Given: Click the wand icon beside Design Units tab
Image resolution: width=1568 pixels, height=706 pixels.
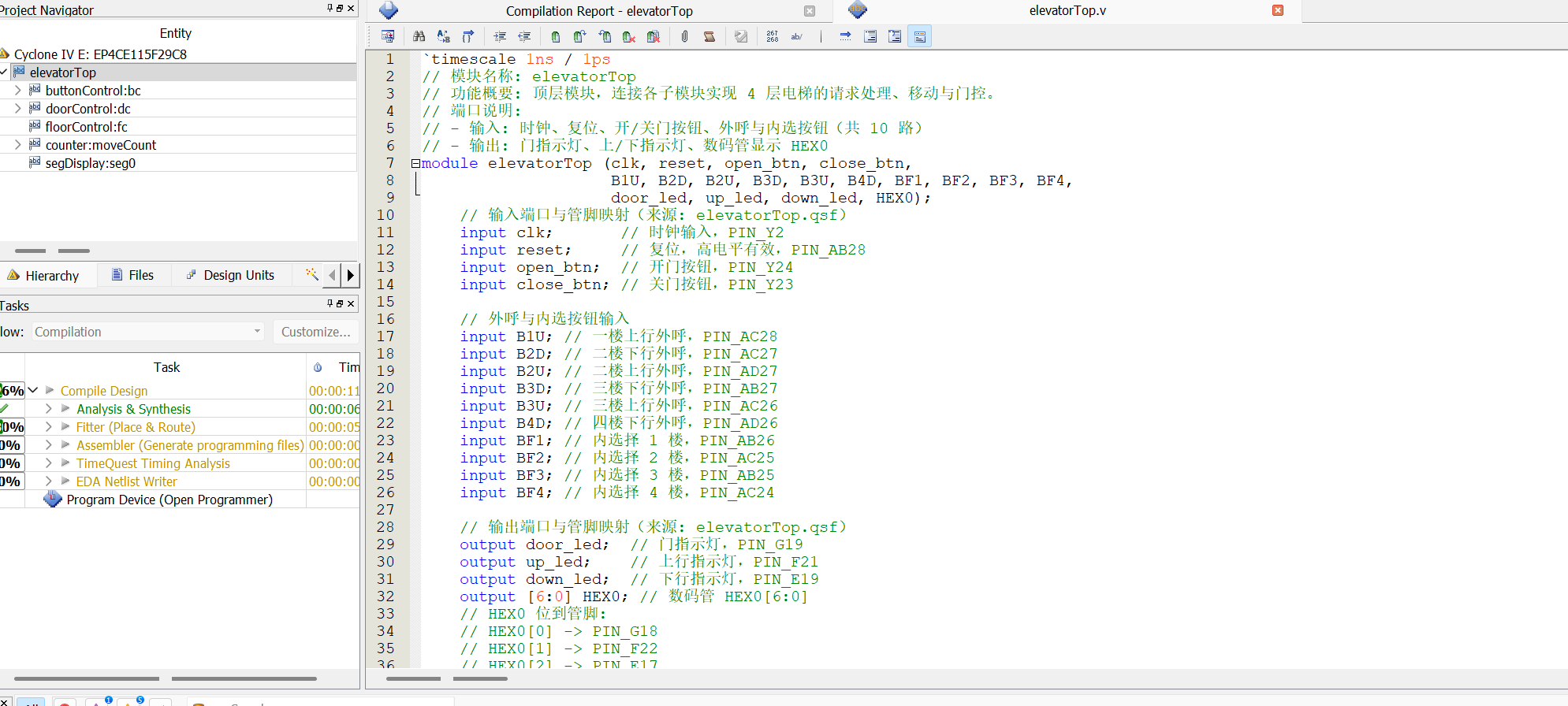Looking at the screenshot, I should (312, 274).
